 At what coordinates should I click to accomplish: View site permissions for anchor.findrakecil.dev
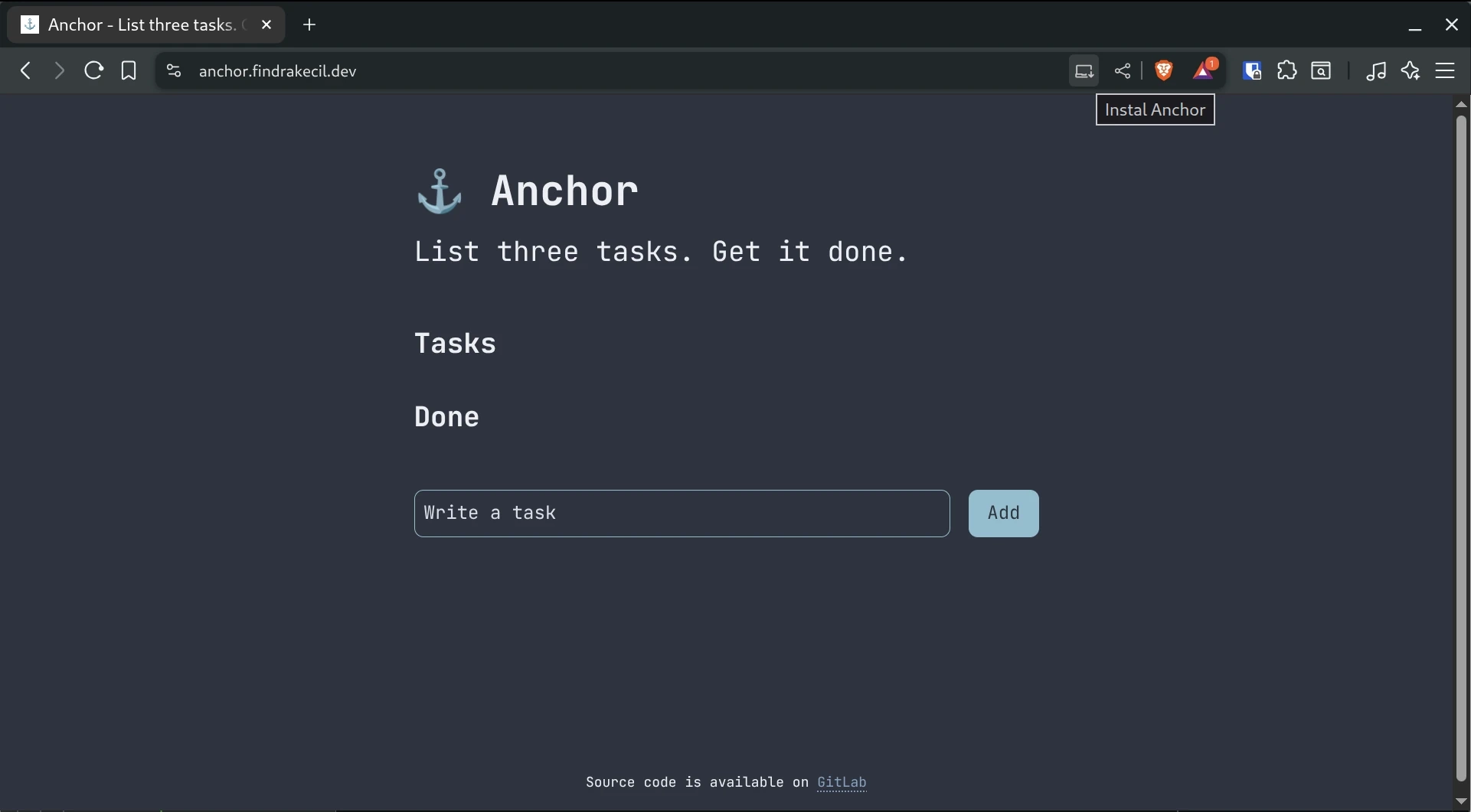coord(174,70)
